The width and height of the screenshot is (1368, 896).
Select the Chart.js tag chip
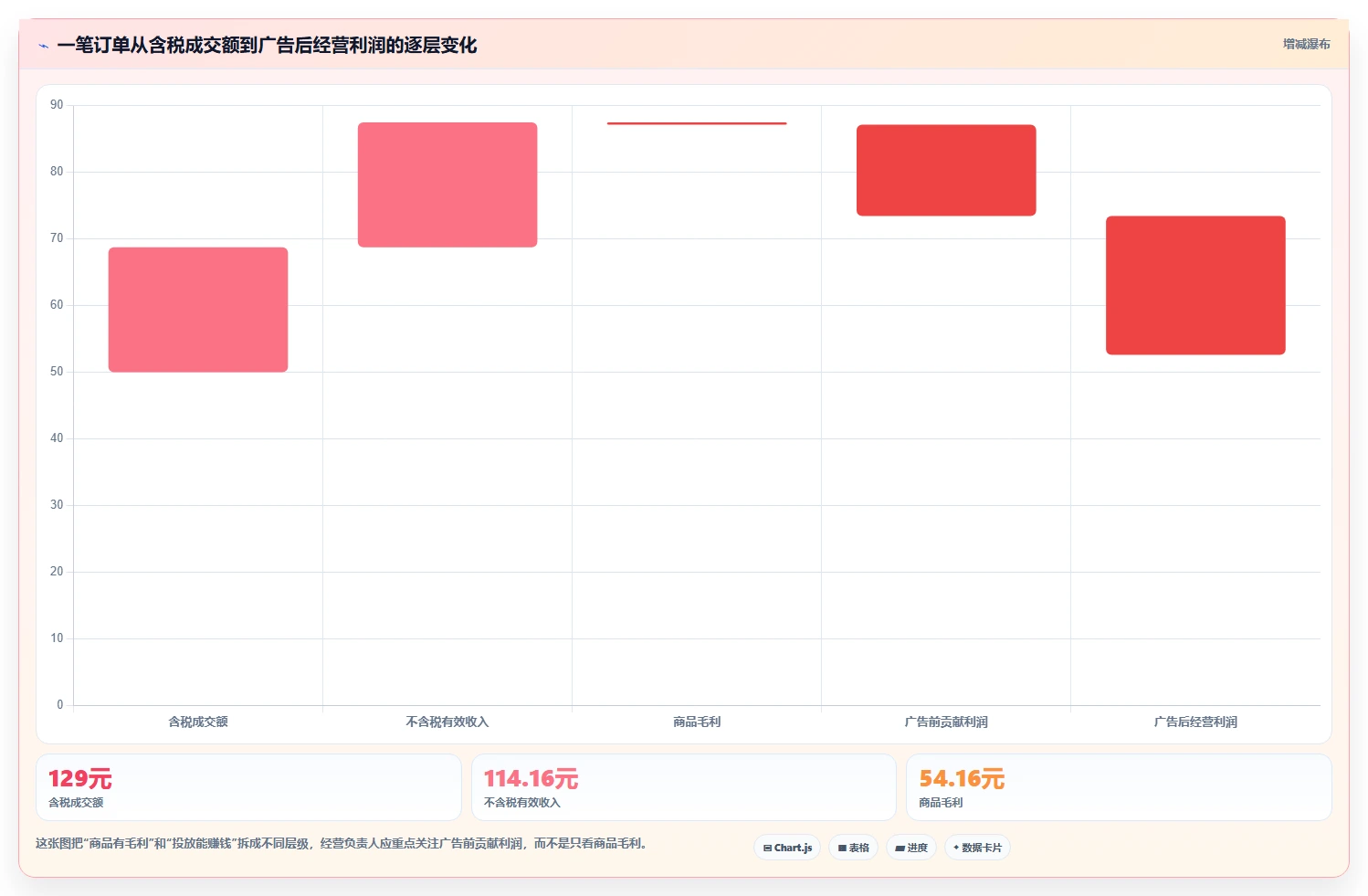click(x=787, y=848)
